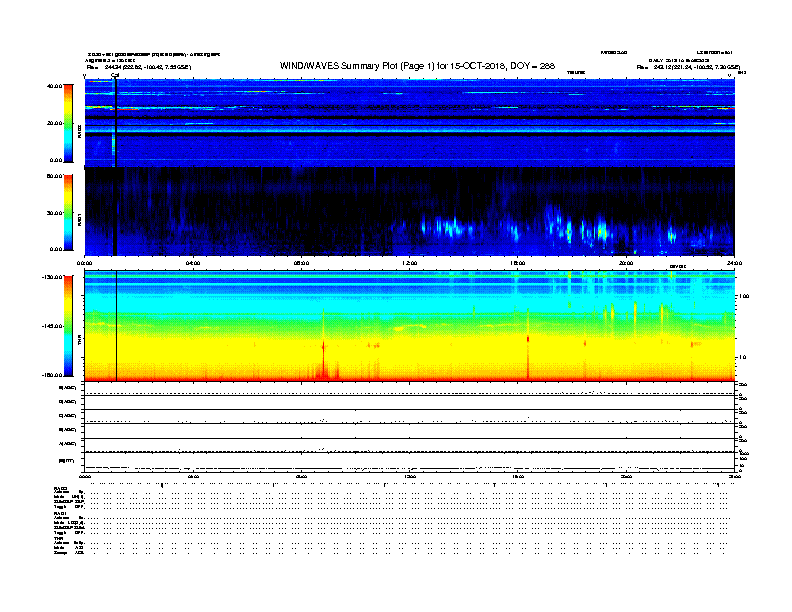
Task: Click the vertical RAD1 axis label
Action: pyautogui.click(x=80, y=219)
